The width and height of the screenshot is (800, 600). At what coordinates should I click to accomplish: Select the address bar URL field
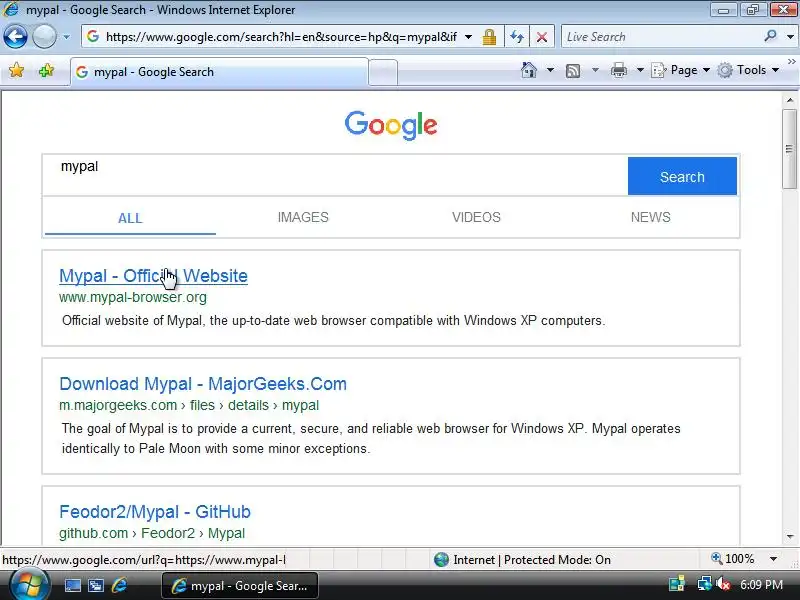point(281,37)
